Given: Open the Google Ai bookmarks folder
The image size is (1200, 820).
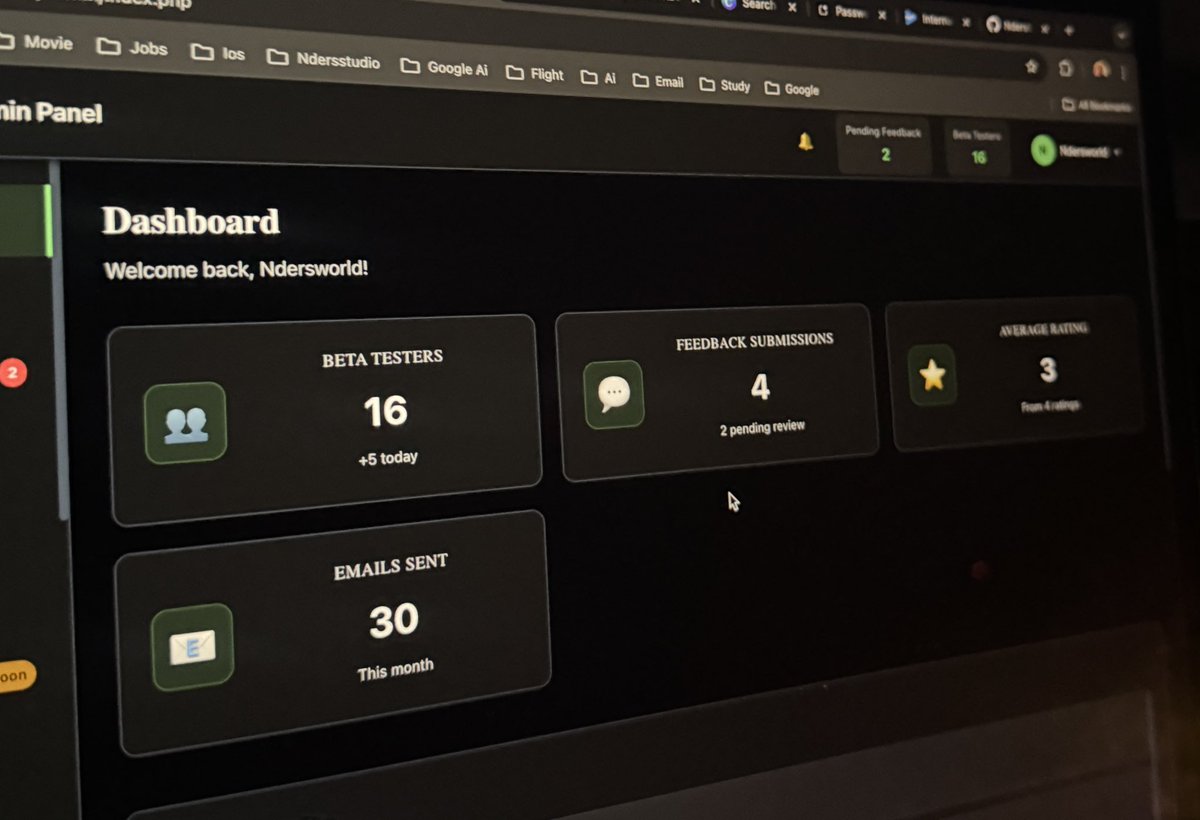Looking at the screenshot, I should (444, 67).
